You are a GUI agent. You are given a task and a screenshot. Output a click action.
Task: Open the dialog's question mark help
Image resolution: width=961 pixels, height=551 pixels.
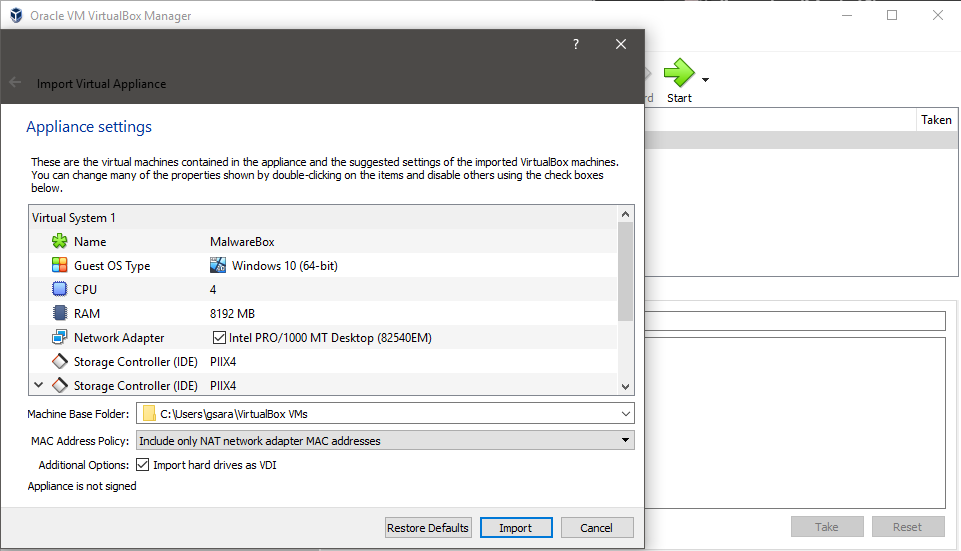(576, 44)
